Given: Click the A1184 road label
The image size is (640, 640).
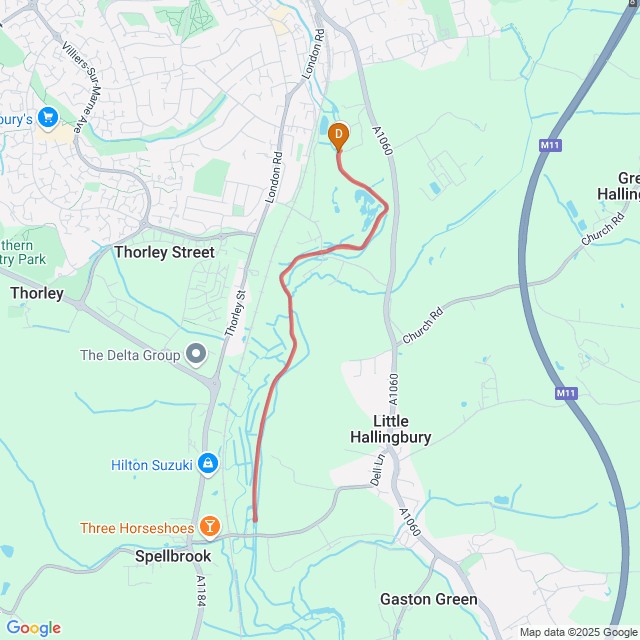Looking at the screenshot, I should [x=201, y=591].
